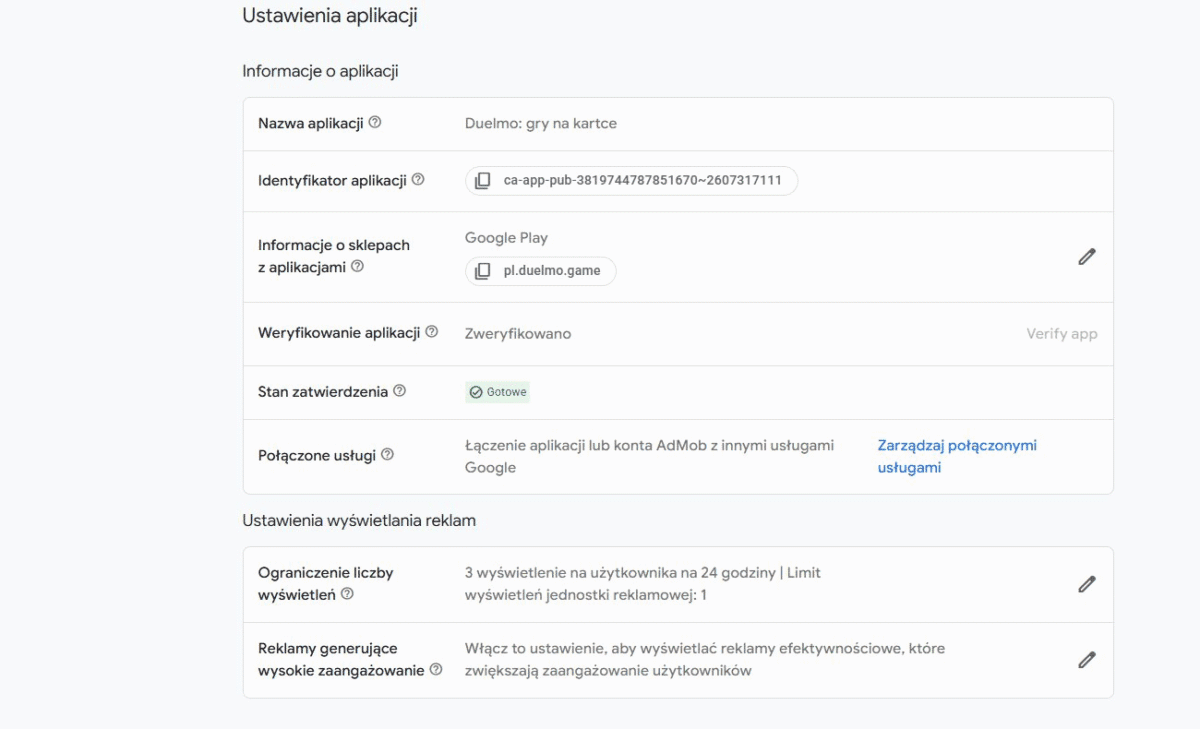This screenshot has width=1200, height=729.
Task: Show help tooltip for Połączone usługi
Action: [387, 455]
